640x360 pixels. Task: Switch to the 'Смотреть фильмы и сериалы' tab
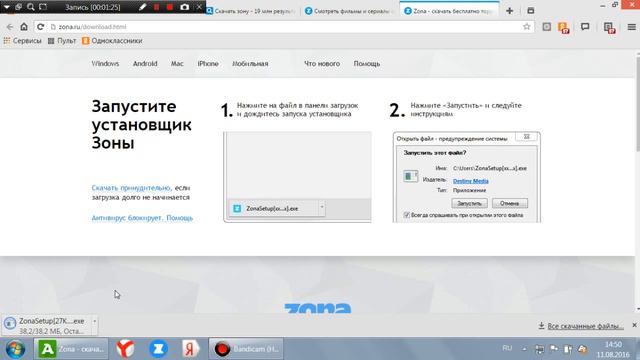coord(350,11)
